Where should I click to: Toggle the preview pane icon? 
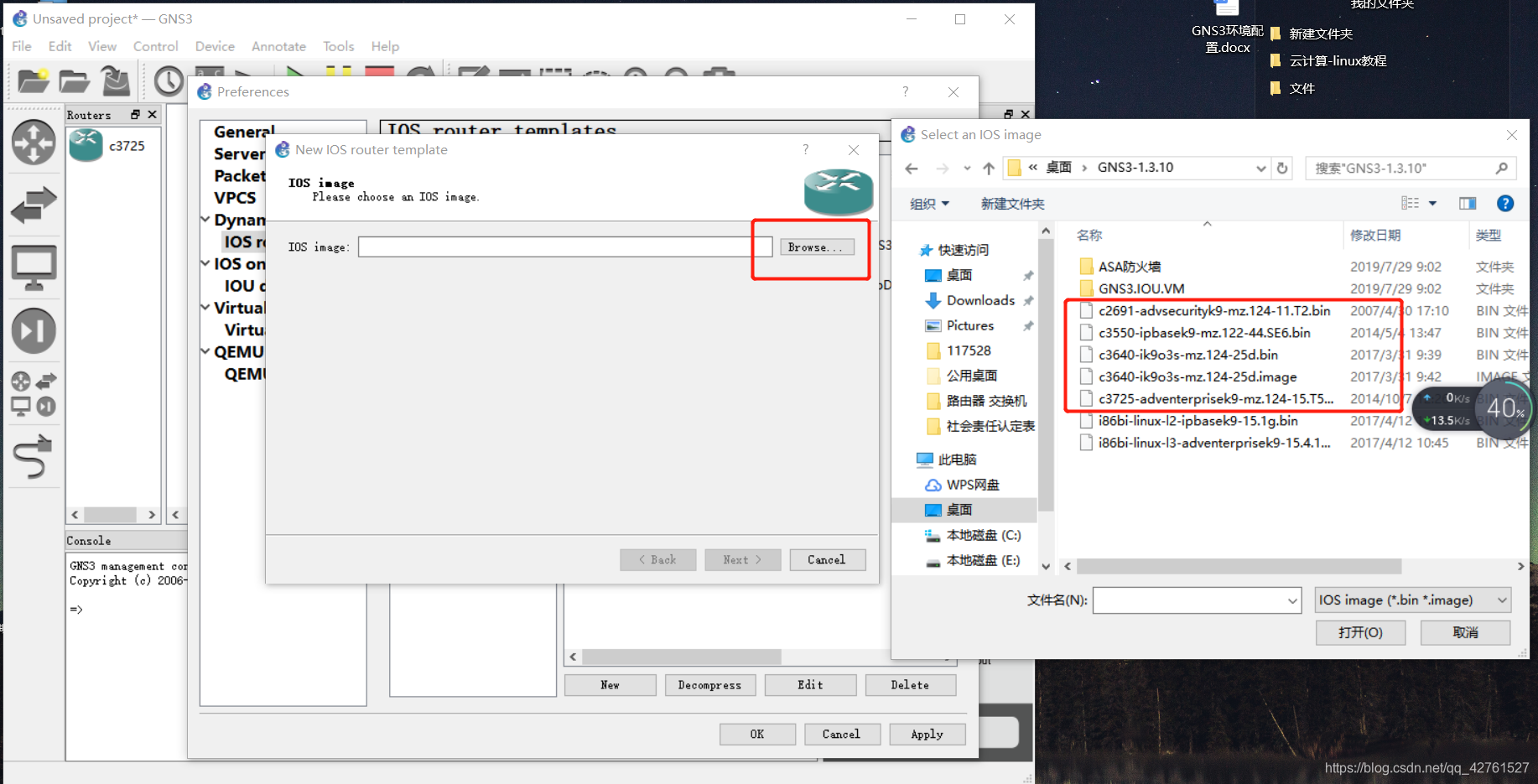click(x=1468, y=203)
